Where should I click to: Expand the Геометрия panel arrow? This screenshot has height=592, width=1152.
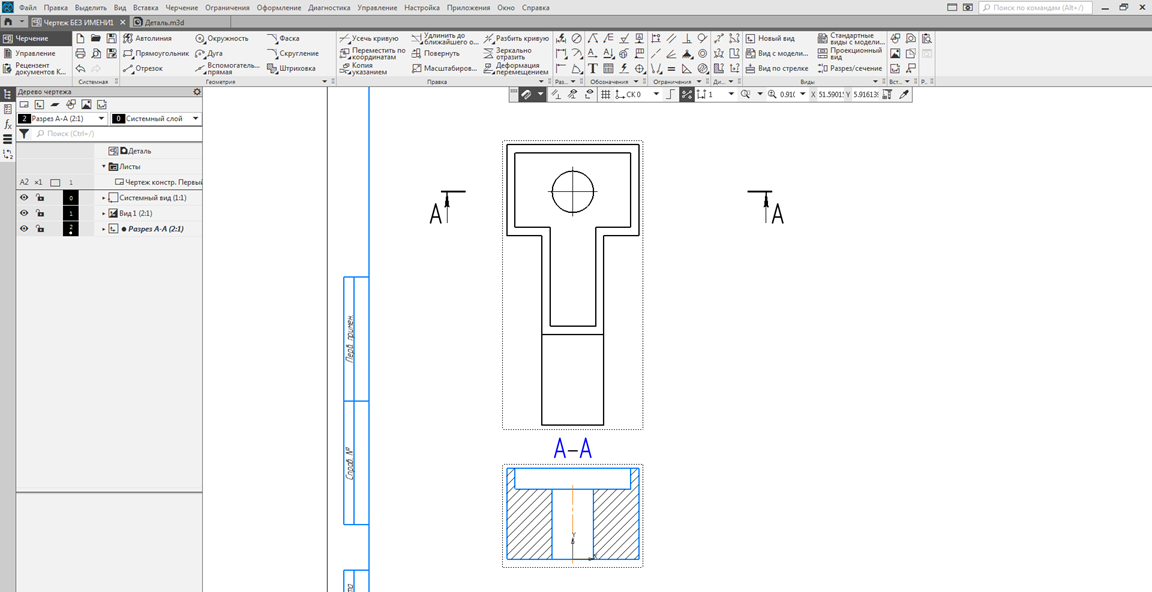click(x=325, y=82)
